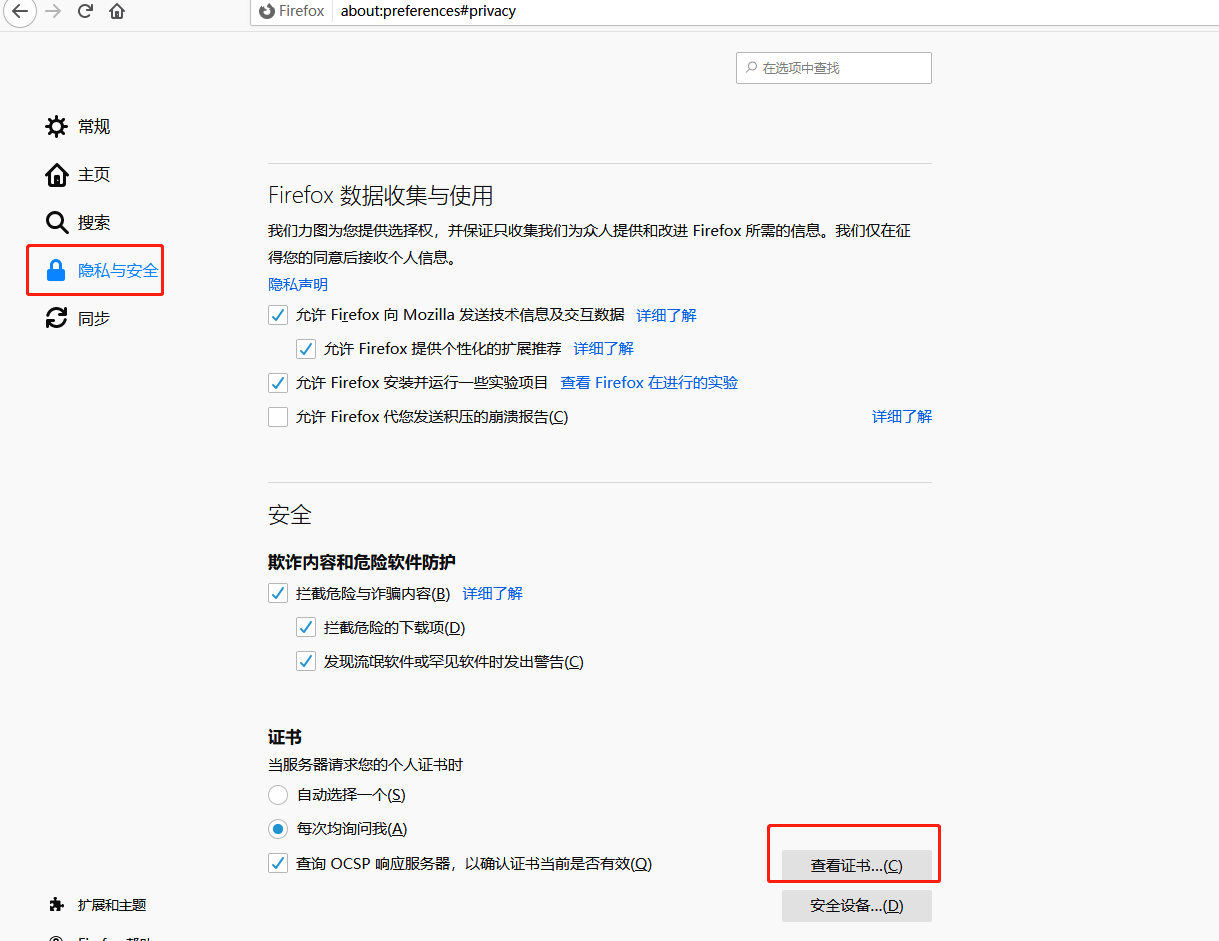Click the forward navigation arrow

[x=53, y=12]
